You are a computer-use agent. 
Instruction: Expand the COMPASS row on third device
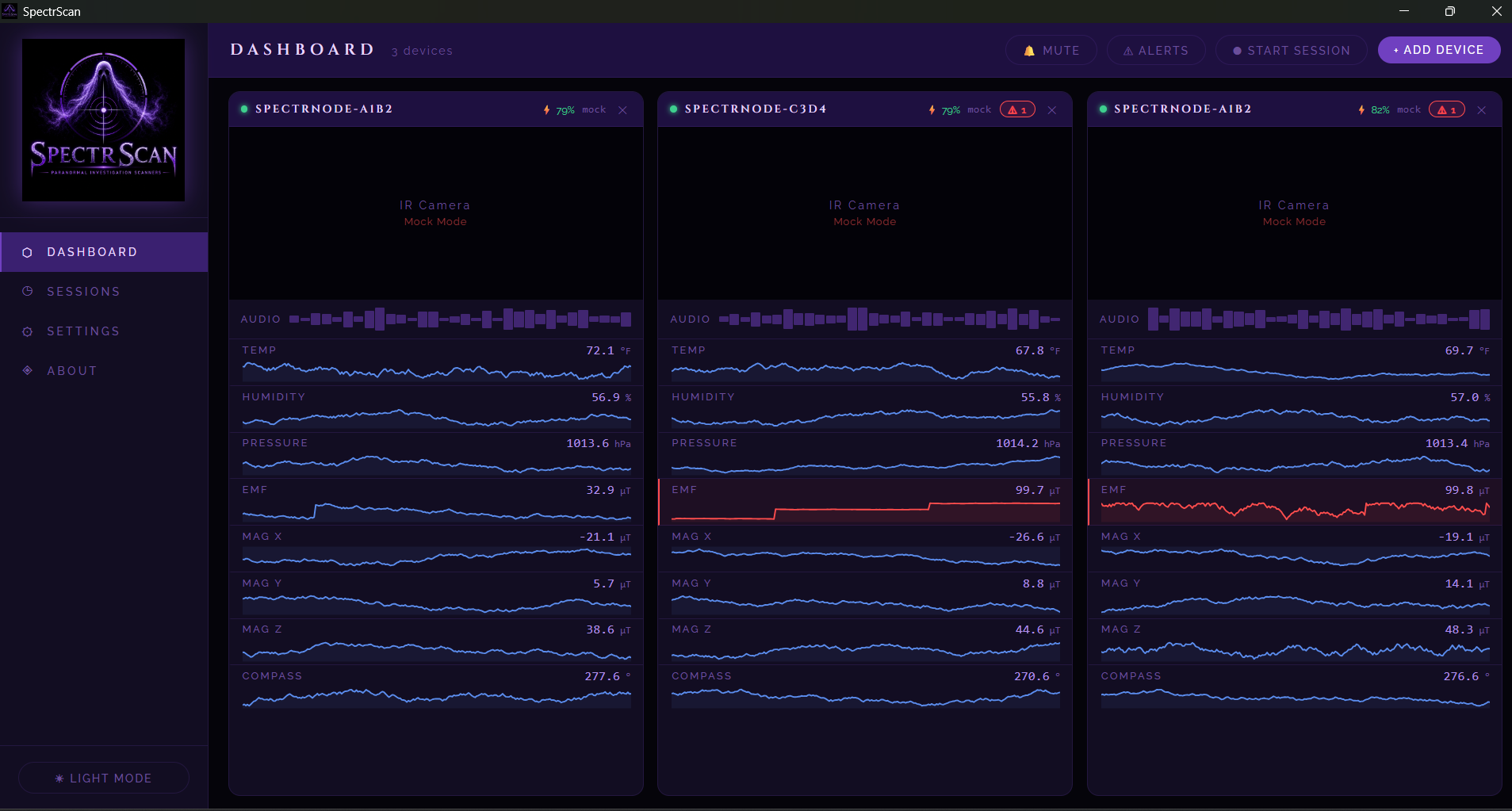1295,688
